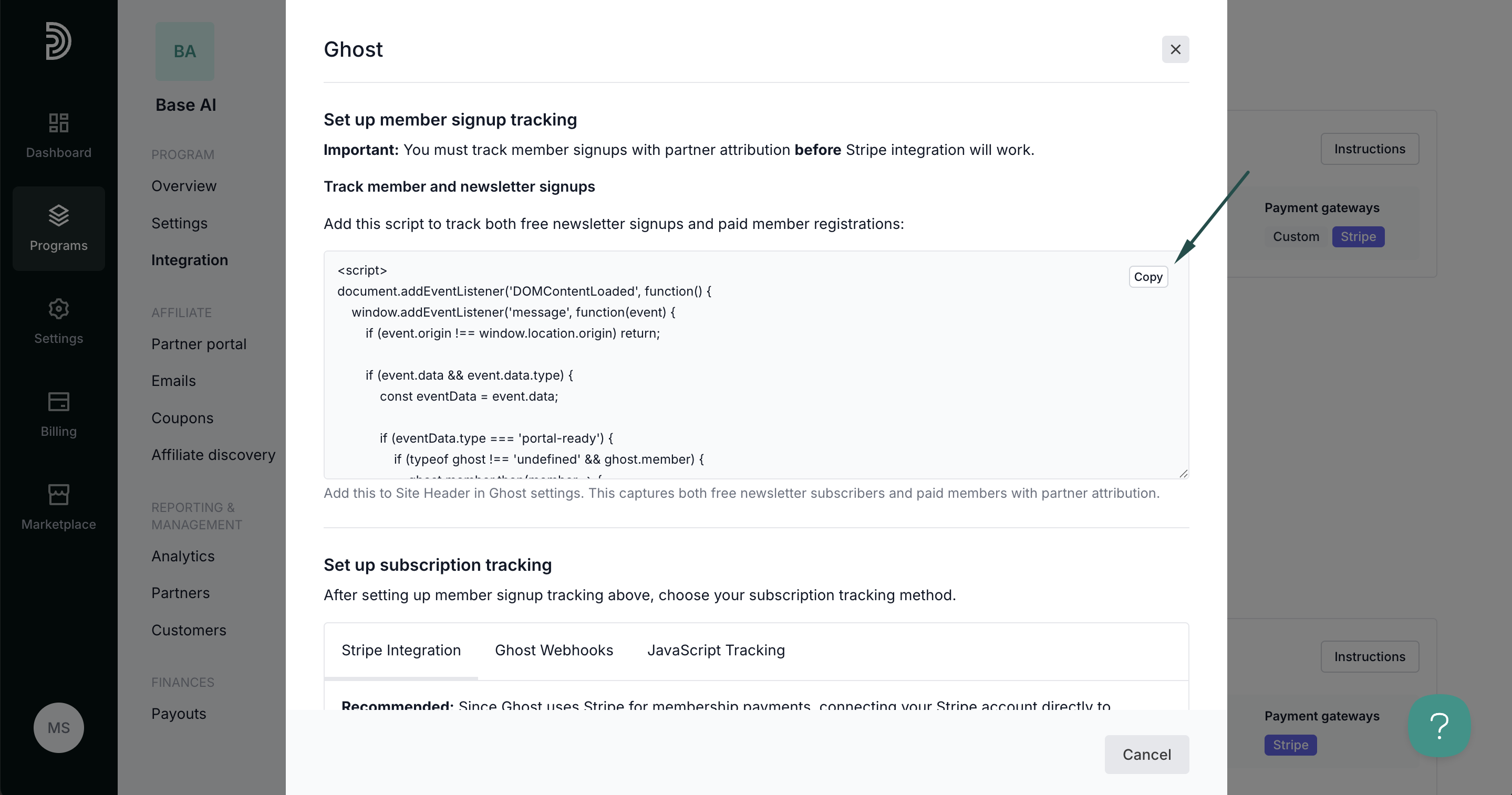
Task: Switch to the Ghost Webhooks tab
Action: [x=554, y=650]
